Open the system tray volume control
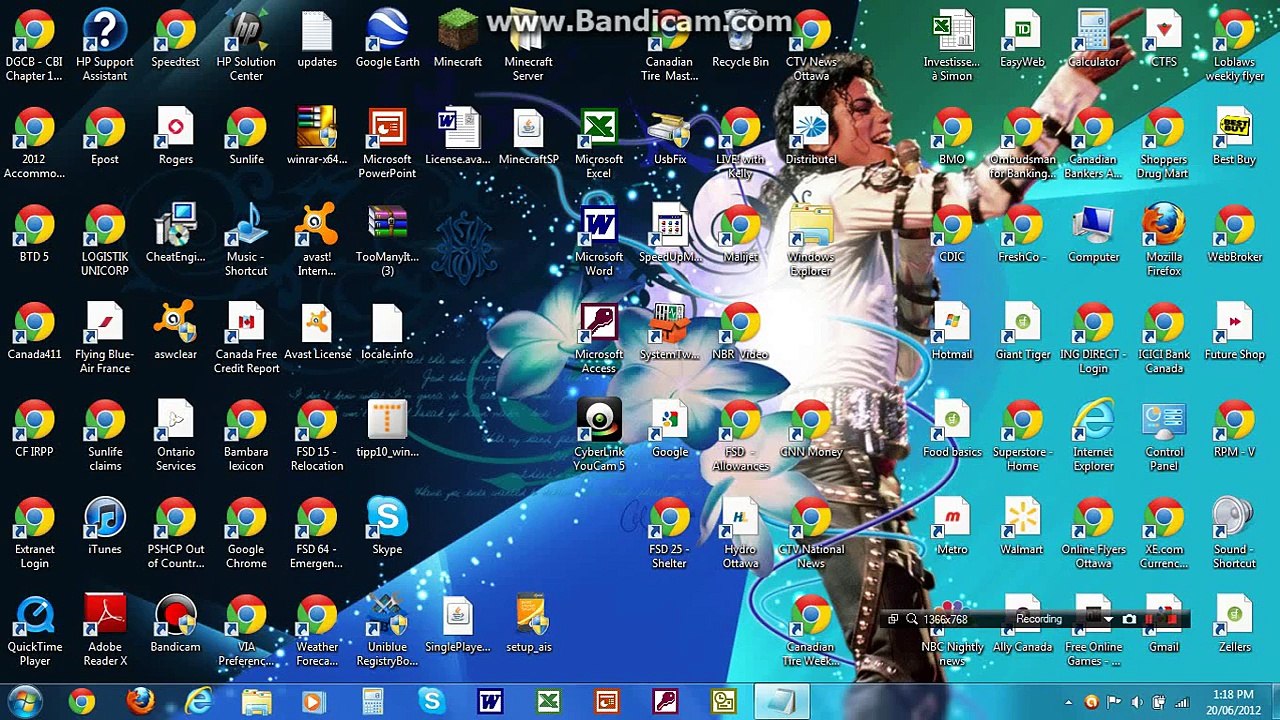Viewport: 1280px width, 720px height. 1137,703
